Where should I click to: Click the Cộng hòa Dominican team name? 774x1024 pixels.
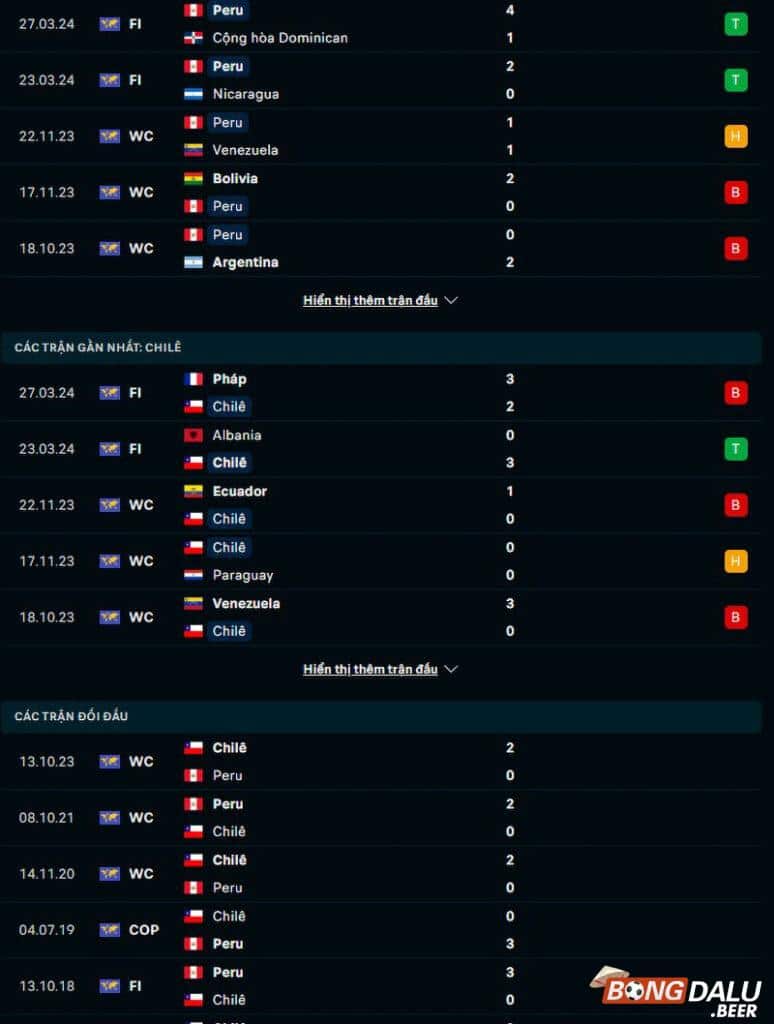pyautogui.click(x=279, y=37)
